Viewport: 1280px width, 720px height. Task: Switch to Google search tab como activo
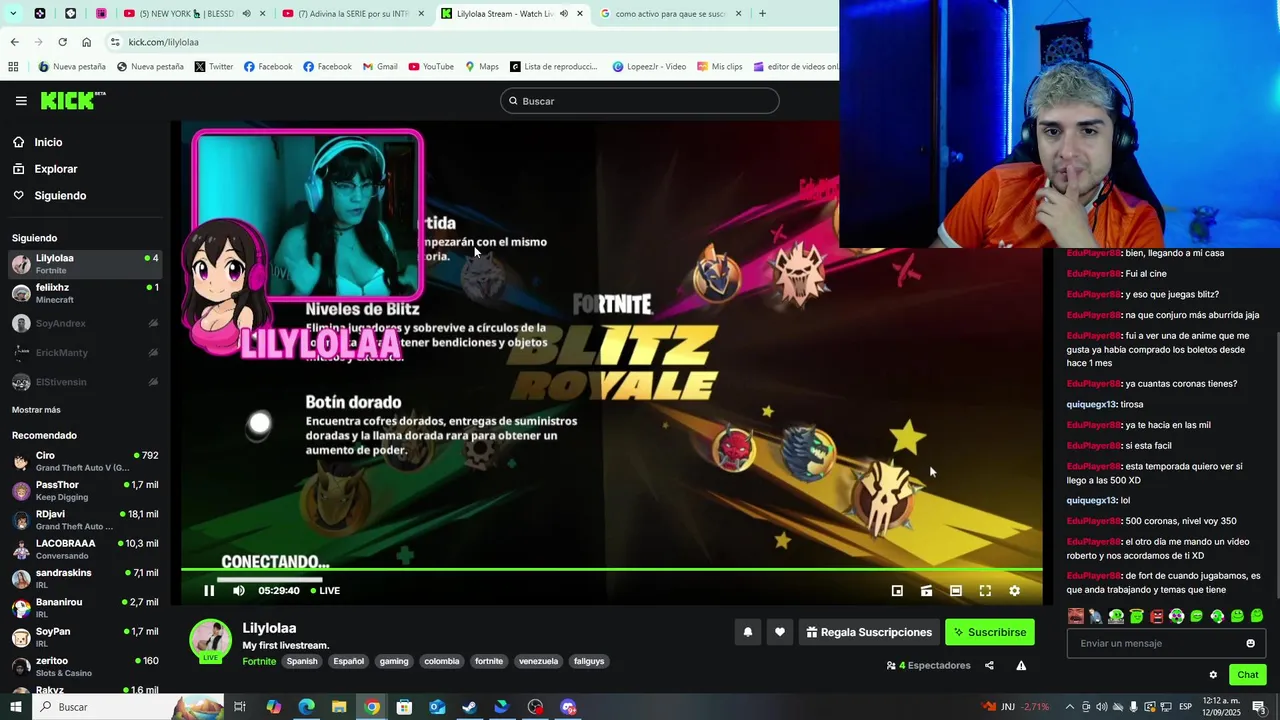[x=670, y=14]
